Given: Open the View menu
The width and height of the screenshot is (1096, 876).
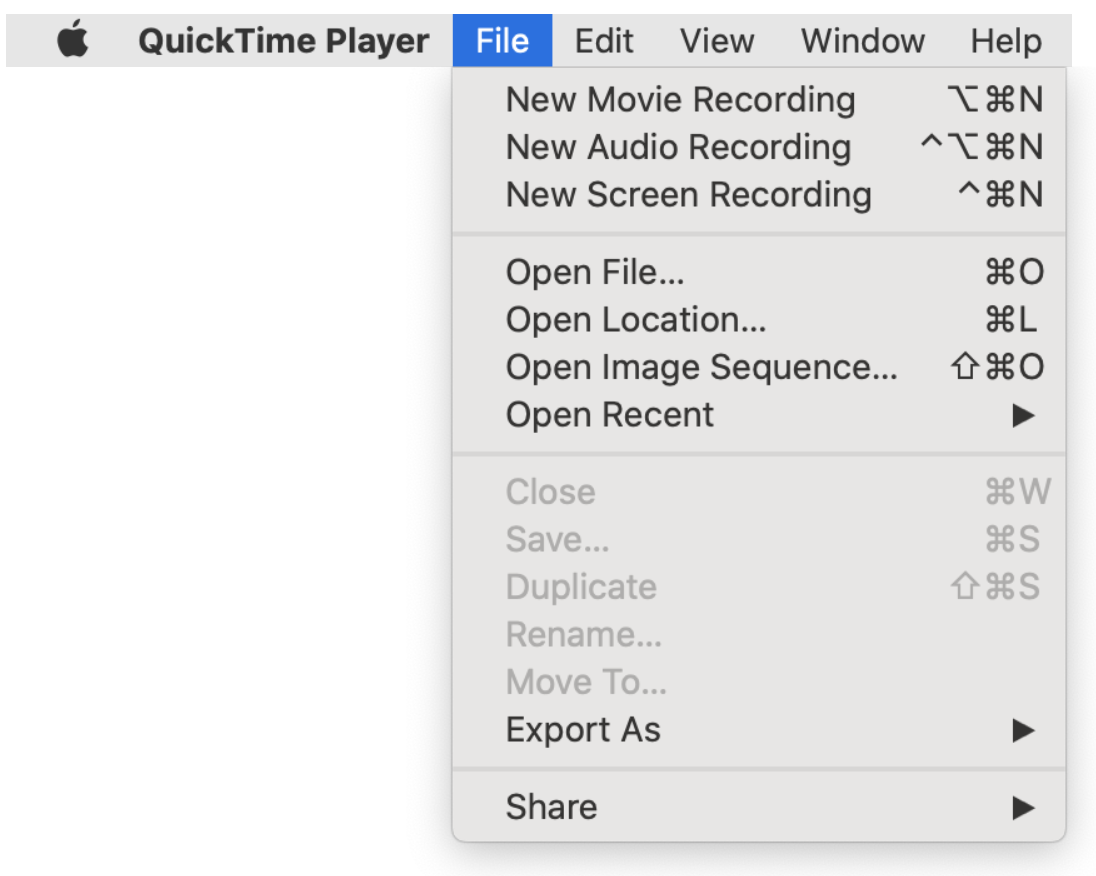Looking at the screenshot, I should [717, 41].
